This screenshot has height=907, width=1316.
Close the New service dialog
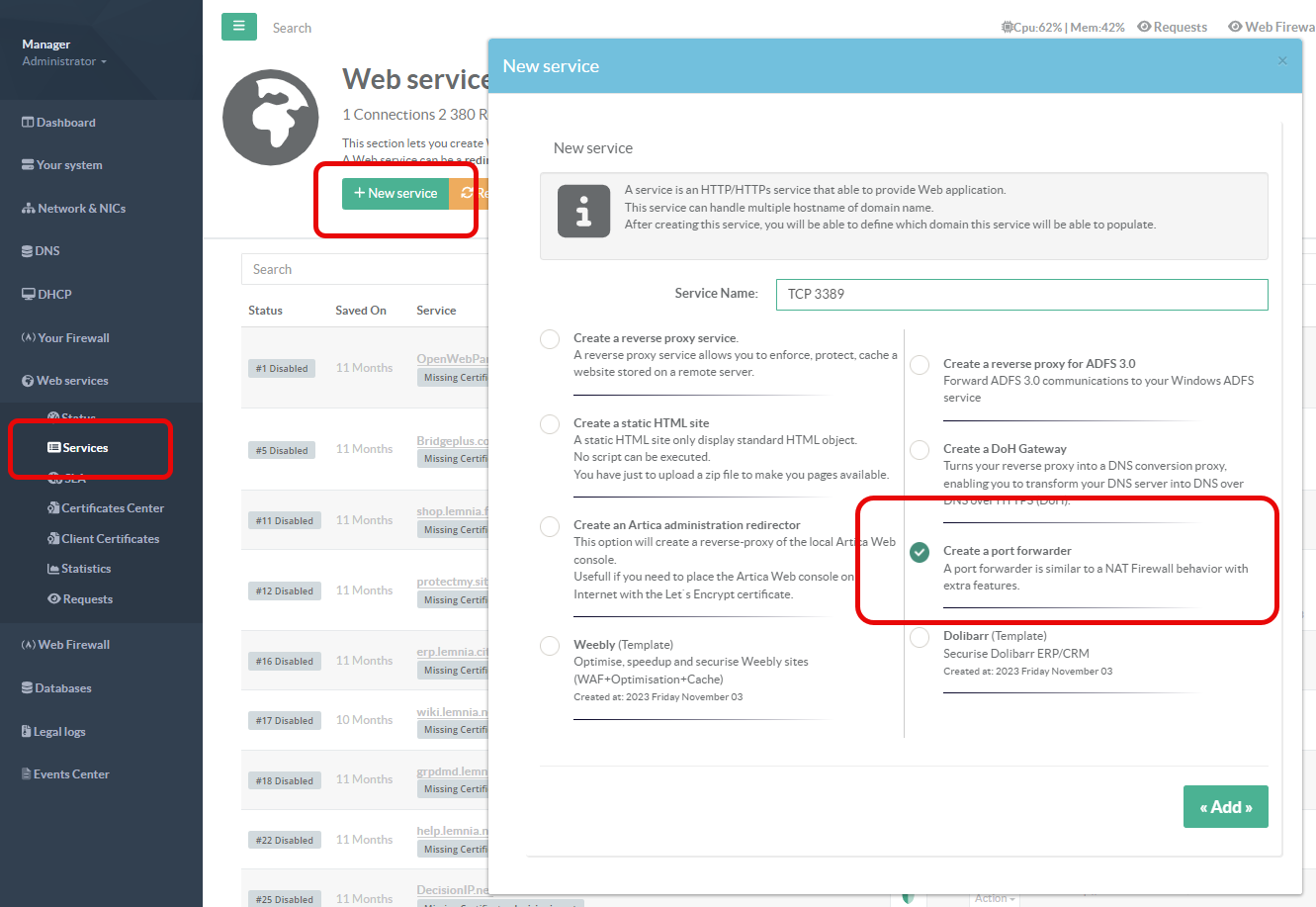[x=1282, y=61]
